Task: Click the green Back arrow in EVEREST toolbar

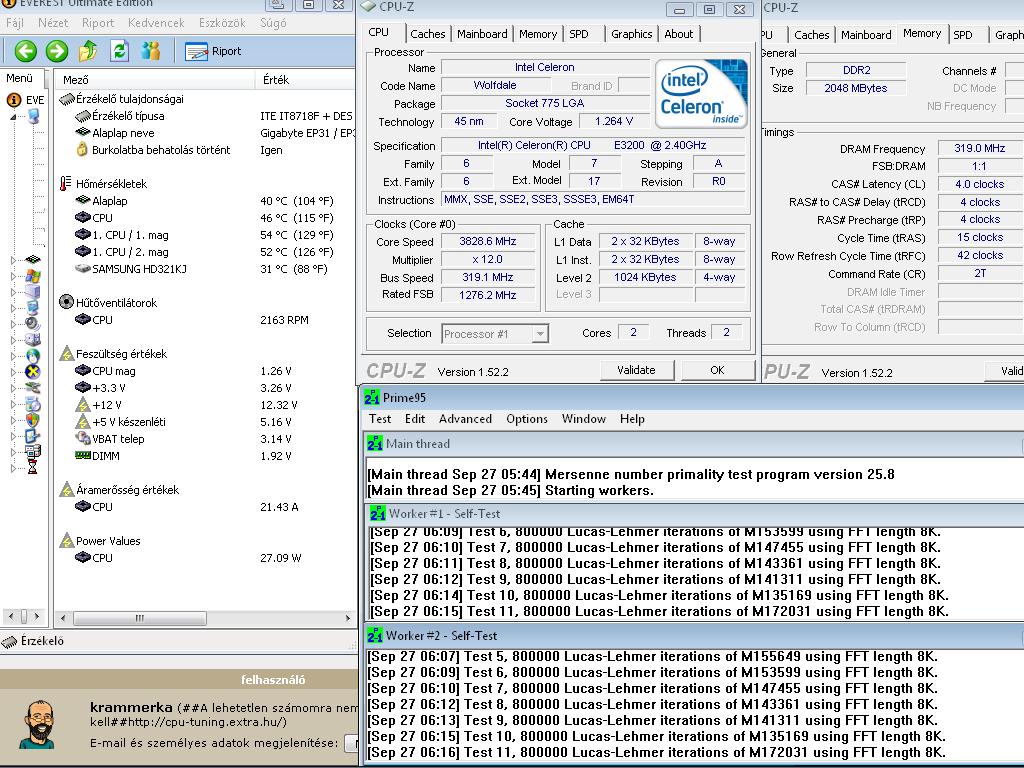Action: click(x=25, y=51)
